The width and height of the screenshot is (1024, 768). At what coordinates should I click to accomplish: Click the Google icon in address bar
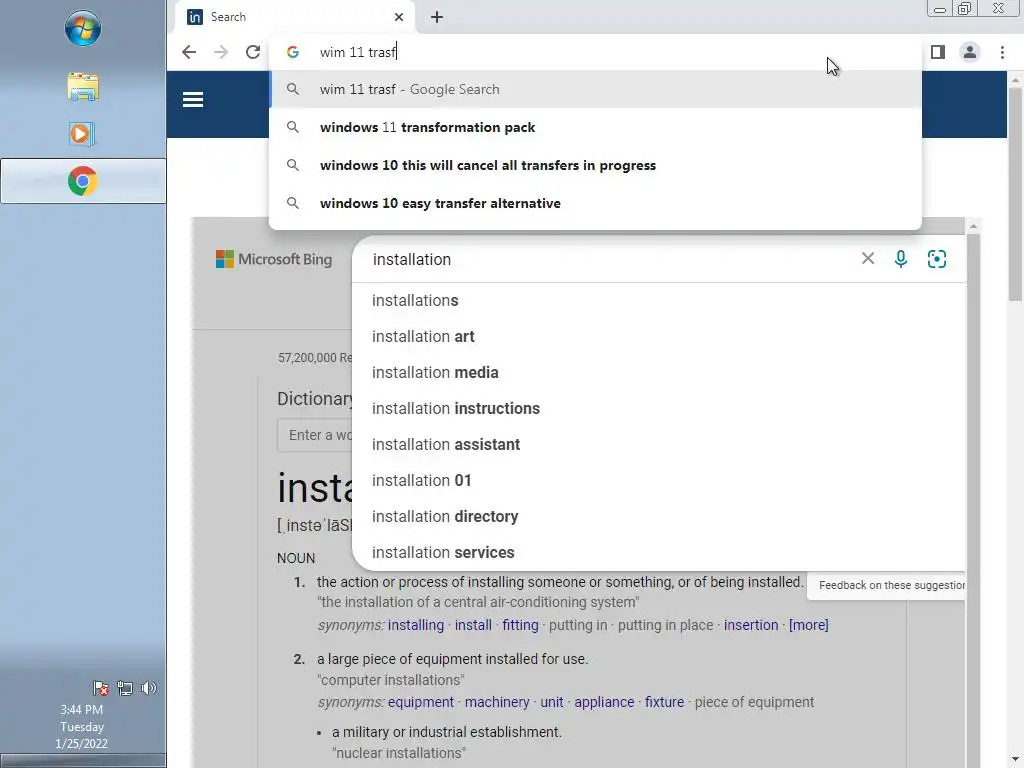tap(293, 52)
